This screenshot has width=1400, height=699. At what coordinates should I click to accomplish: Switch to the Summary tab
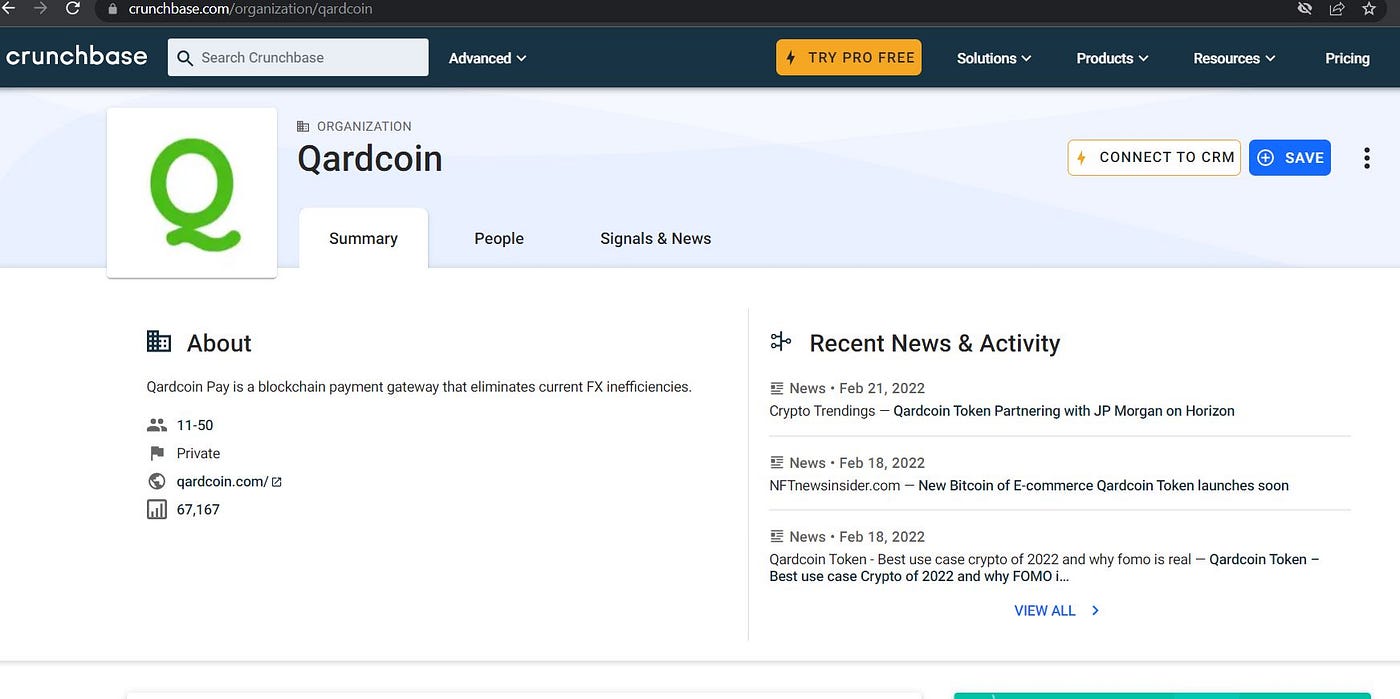[x=364, y=238]
